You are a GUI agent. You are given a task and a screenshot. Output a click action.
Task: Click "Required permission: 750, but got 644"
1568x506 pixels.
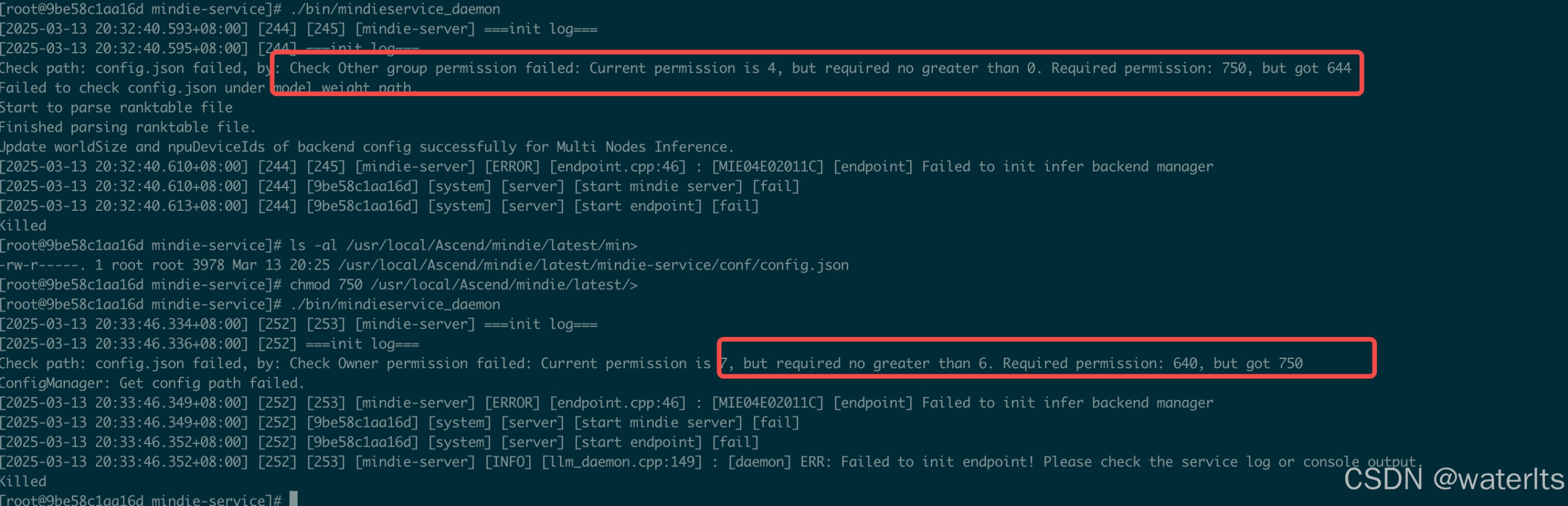point(1200,68)
